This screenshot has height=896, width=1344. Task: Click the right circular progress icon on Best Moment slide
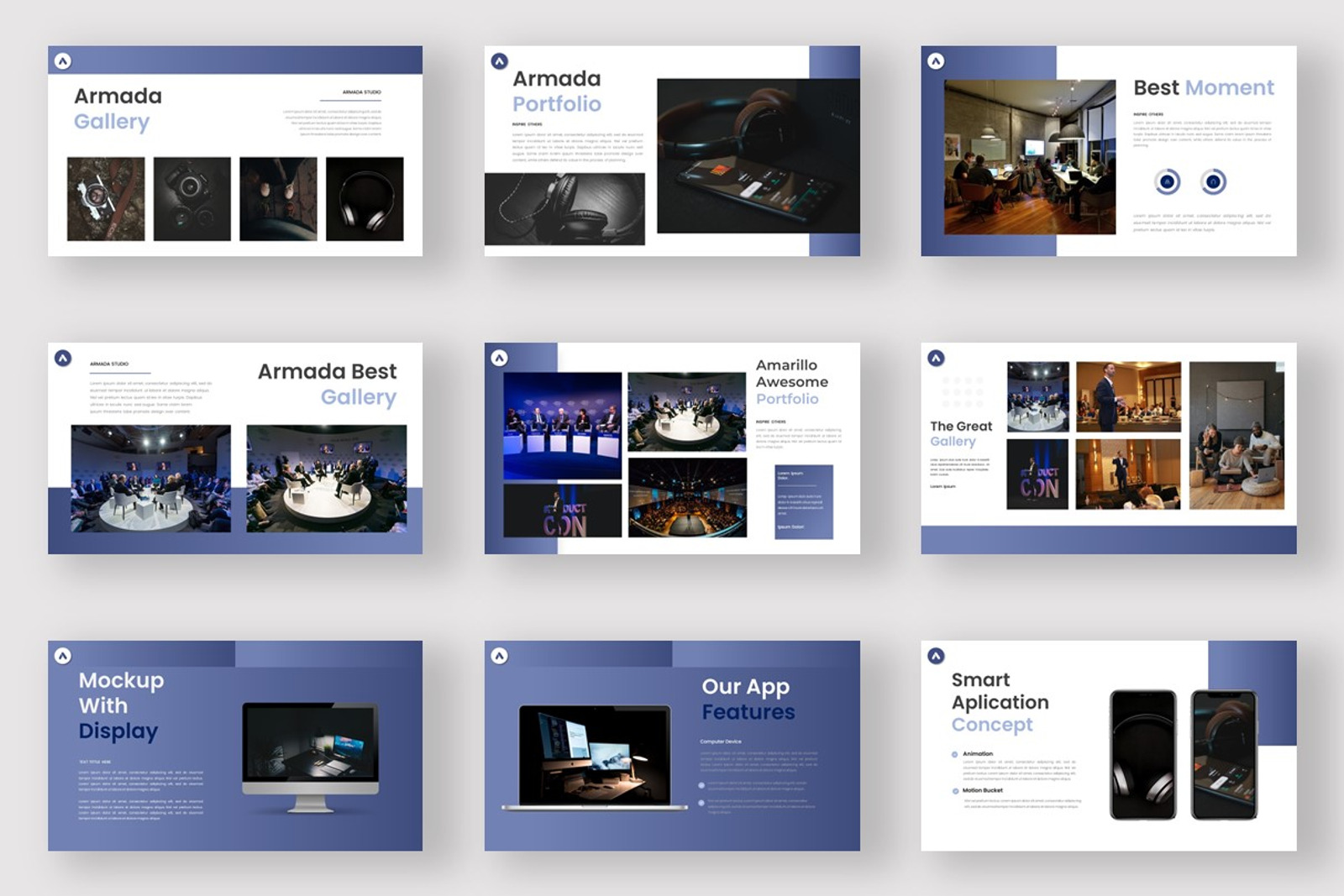1211,181
